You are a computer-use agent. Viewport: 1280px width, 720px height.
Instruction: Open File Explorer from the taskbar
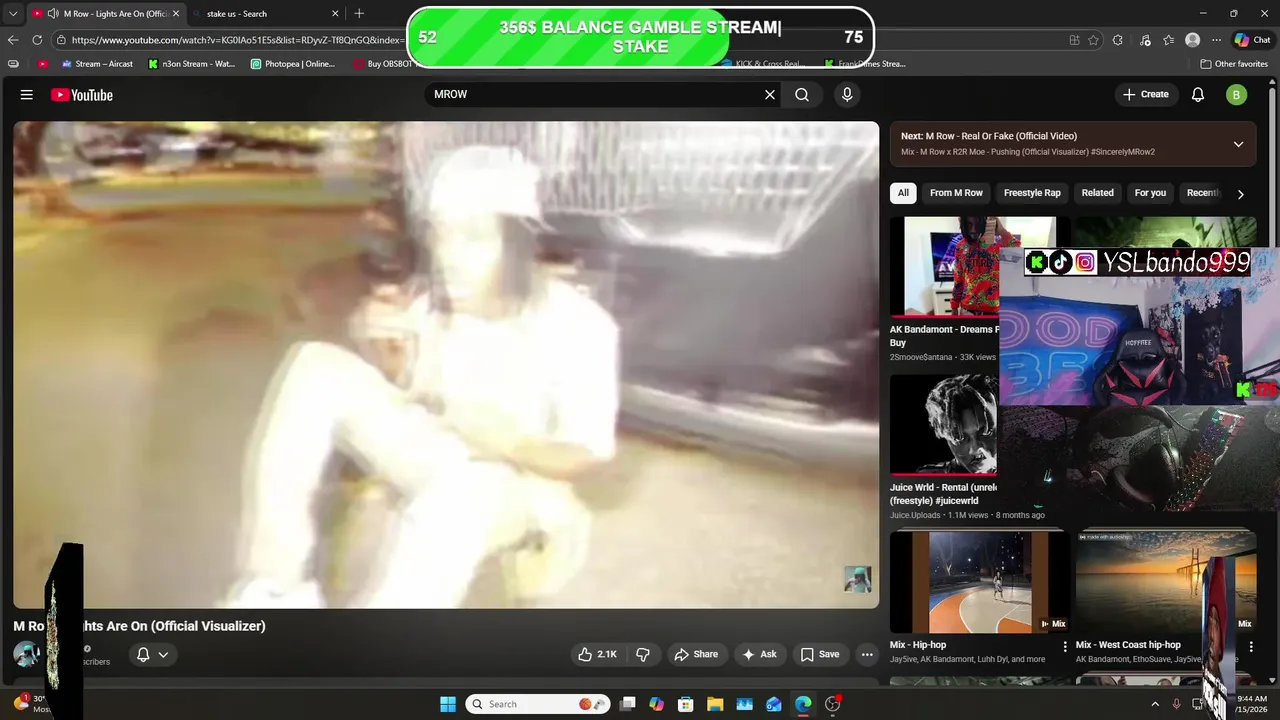click(x=715, y=704)
